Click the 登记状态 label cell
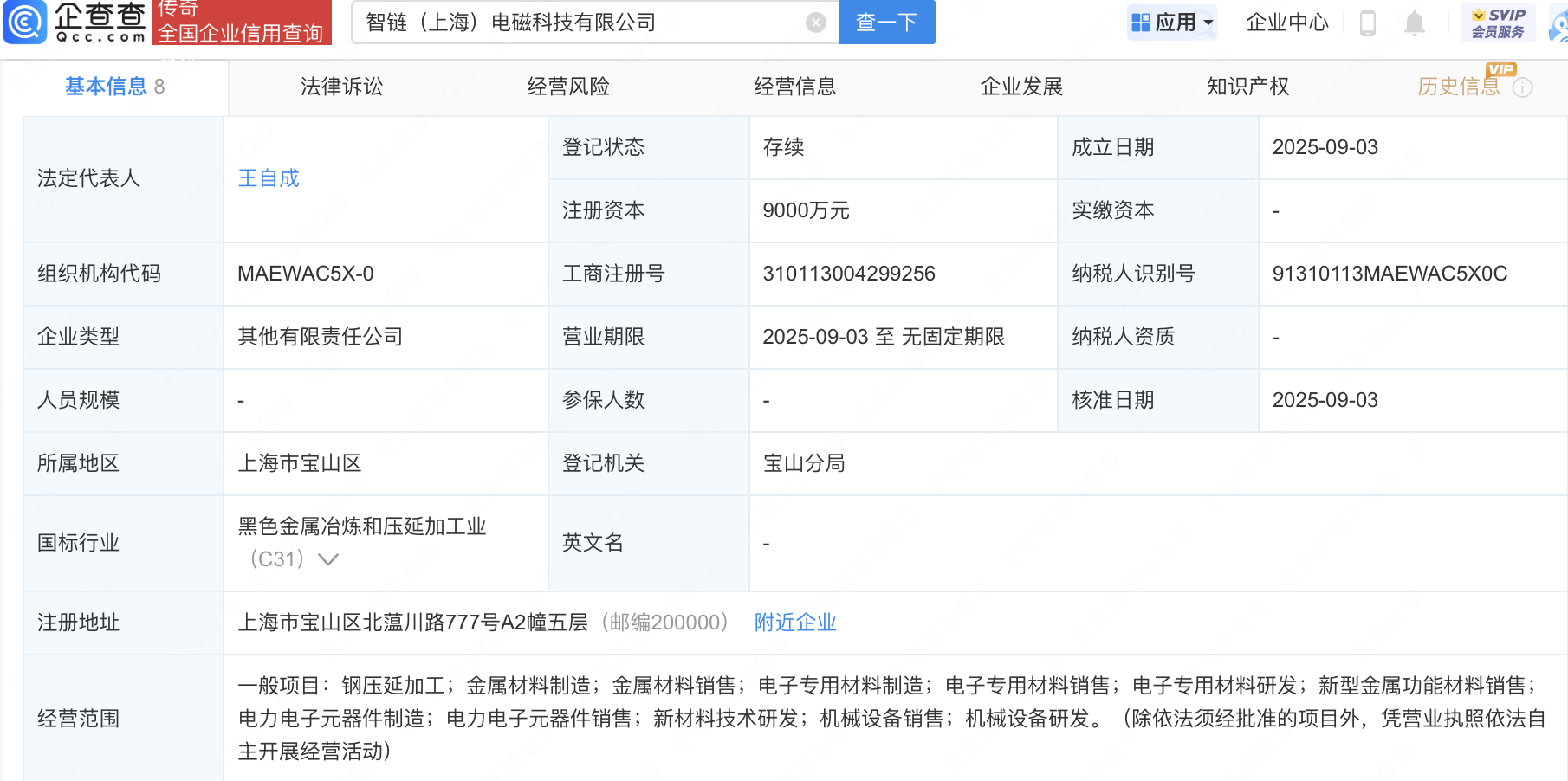Screen dimensions: 1568x781 648,147
